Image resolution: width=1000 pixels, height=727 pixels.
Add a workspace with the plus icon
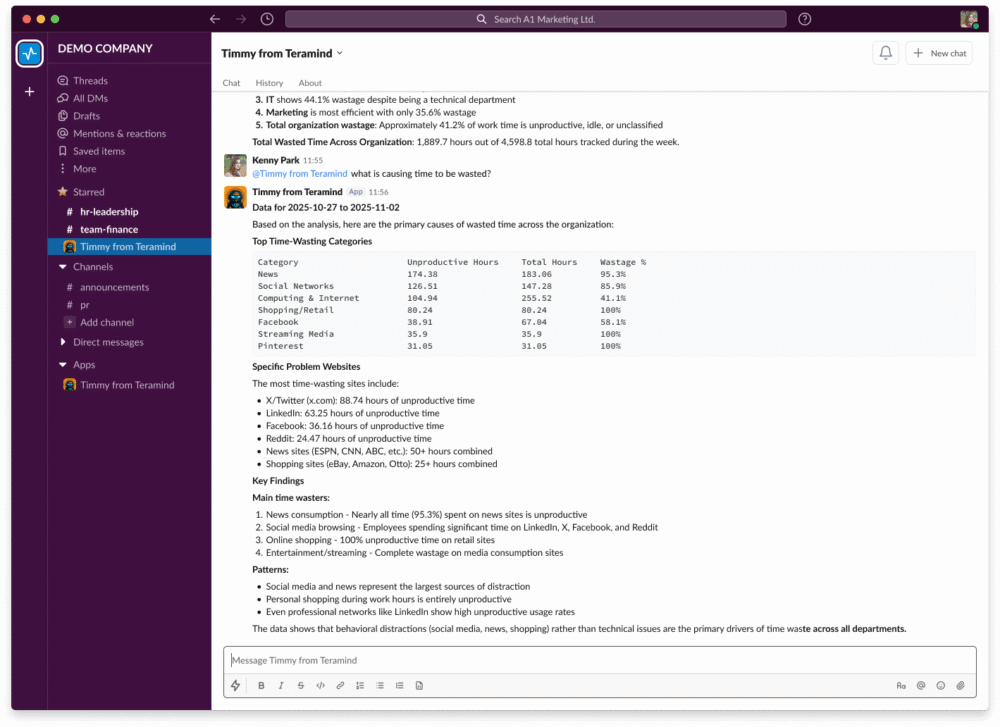point(29,92)
